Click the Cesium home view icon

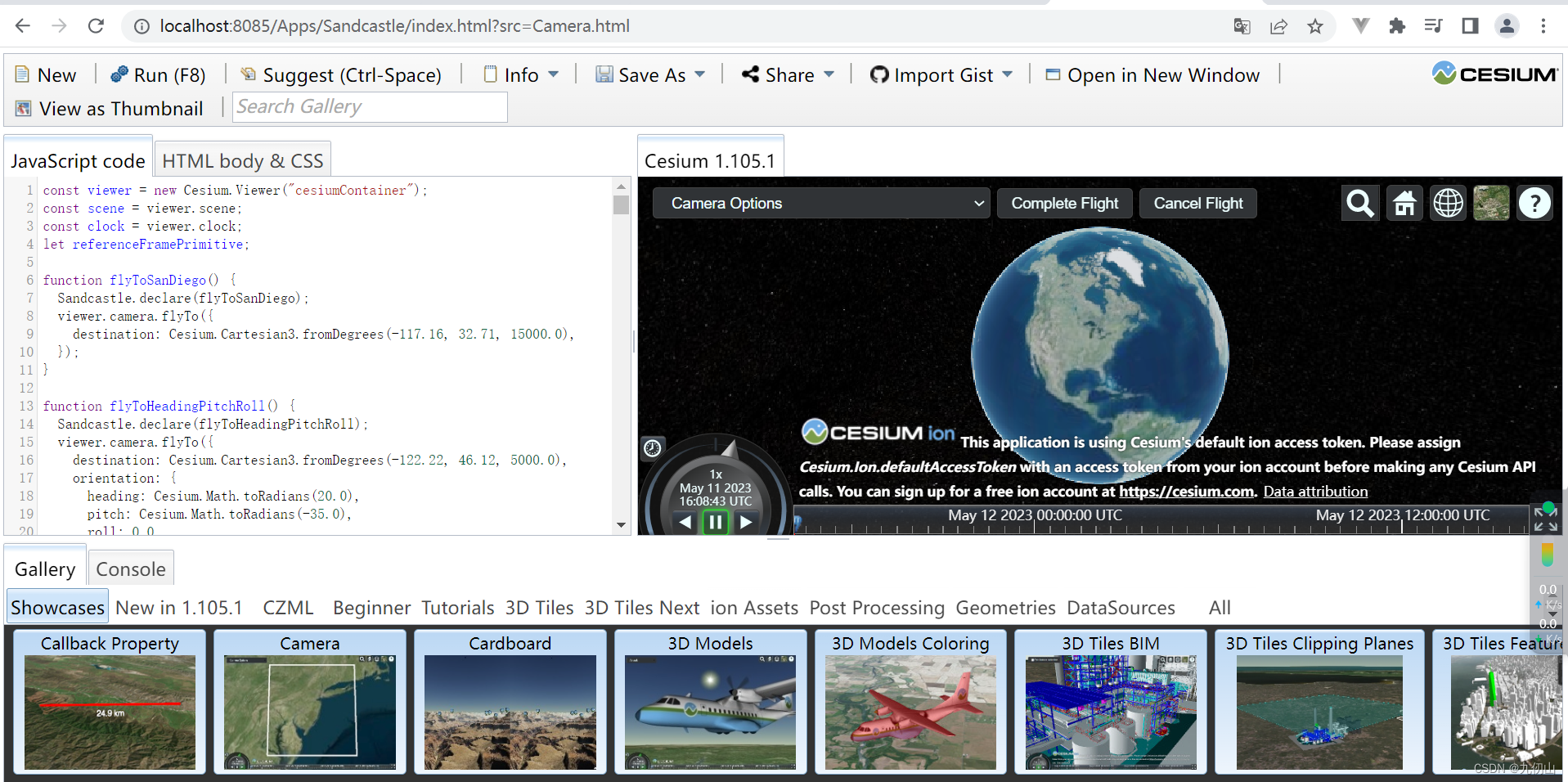(x=1404, y=203)
